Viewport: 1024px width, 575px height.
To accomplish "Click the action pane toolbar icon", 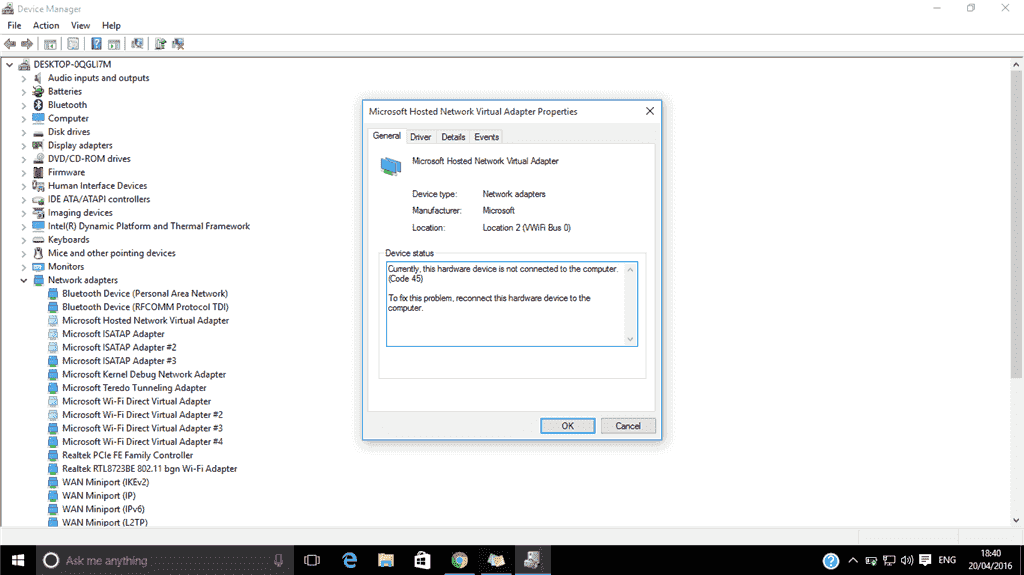I will click(114, 44).
